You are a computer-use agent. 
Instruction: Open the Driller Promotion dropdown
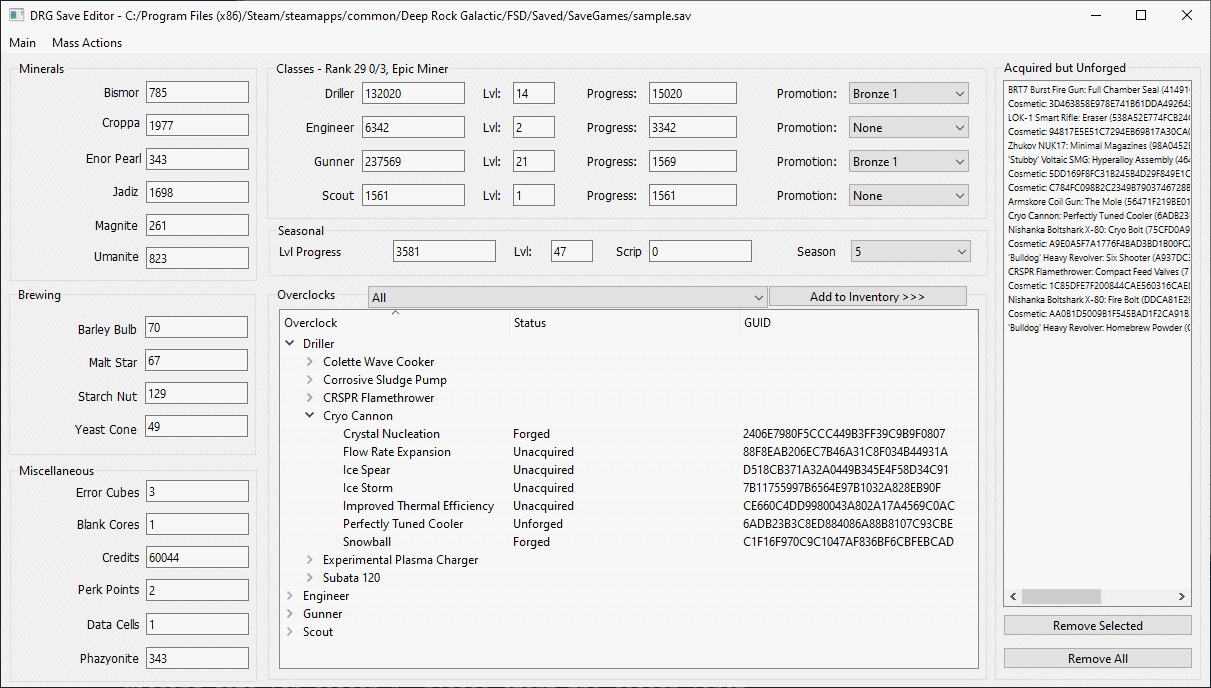(x=909, y=94)
